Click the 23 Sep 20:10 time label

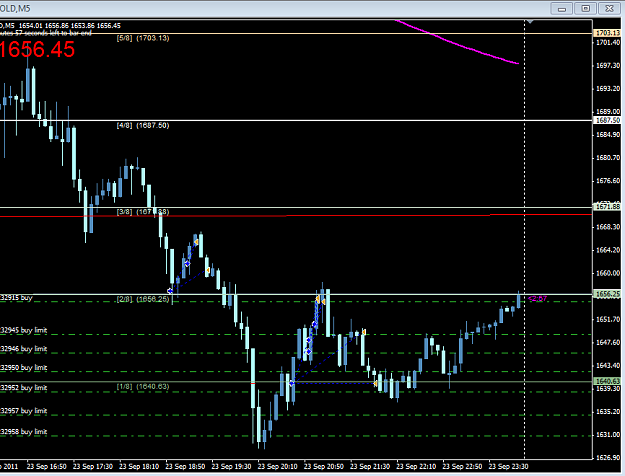tap(278, 466)
